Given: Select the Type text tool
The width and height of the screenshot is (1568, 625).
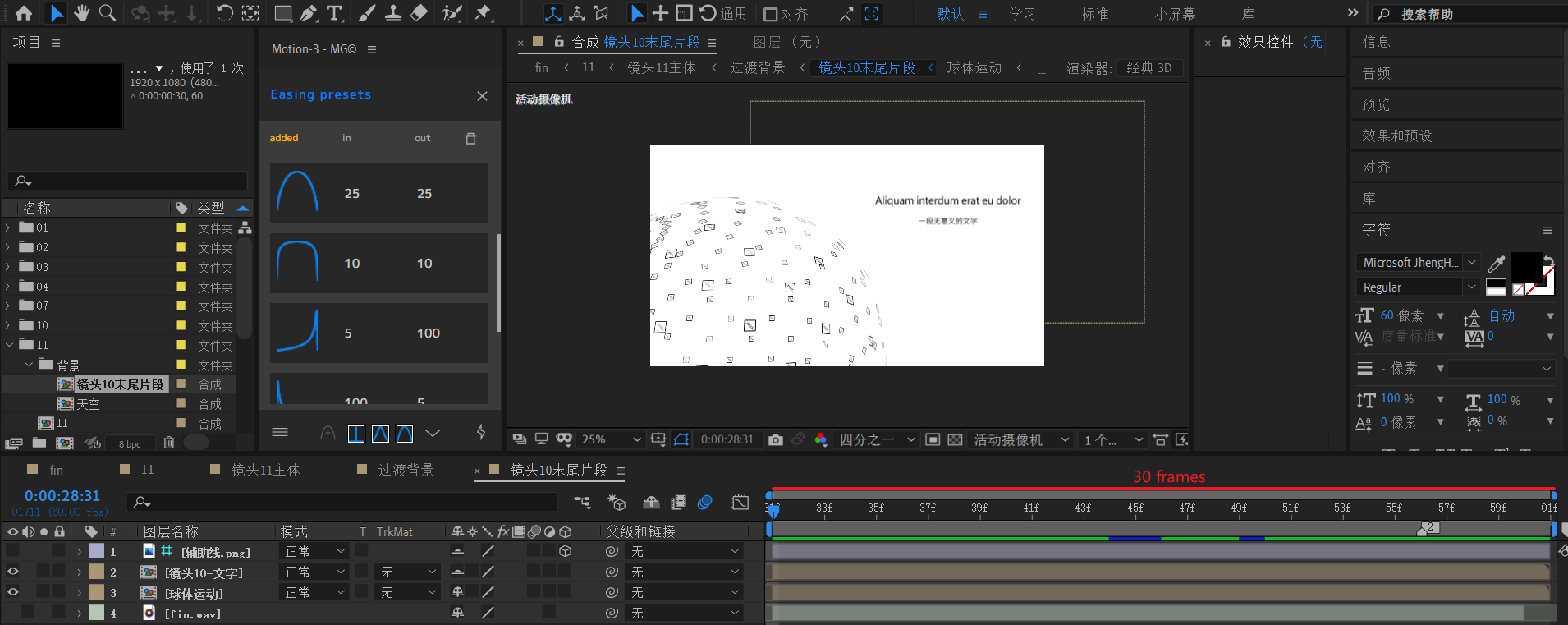Looking at the screenshot, I should 334,13.
